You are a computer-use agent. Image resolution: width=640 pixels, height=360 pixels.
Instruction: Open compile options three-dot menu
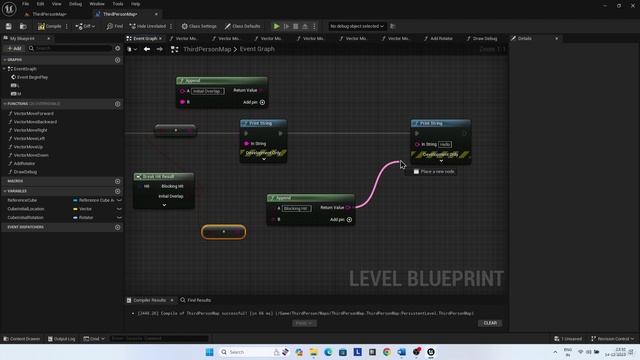click(x=67, y=26)
